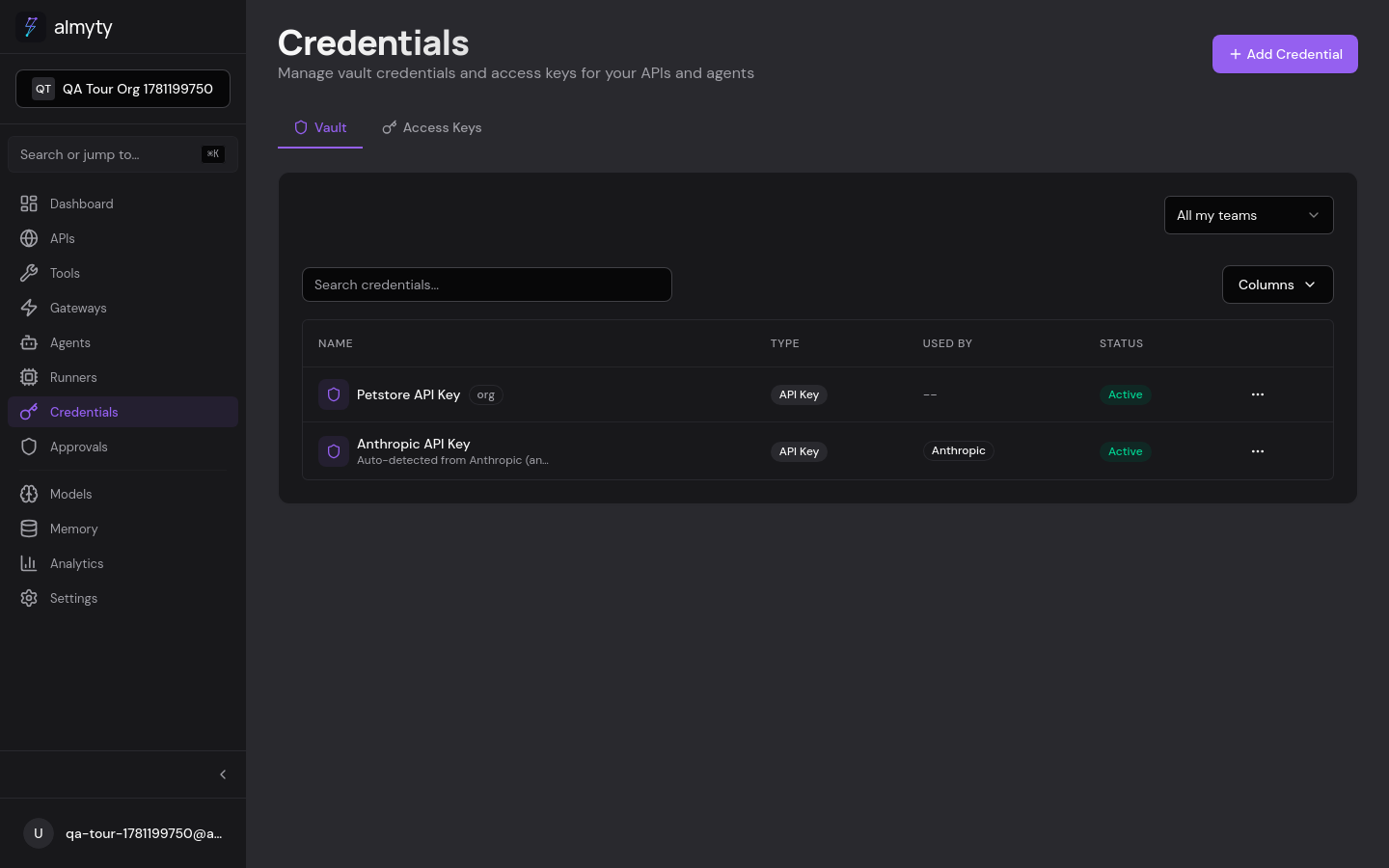
Task: Open Memory via the database icon
Action: click(x=29, y=529)
